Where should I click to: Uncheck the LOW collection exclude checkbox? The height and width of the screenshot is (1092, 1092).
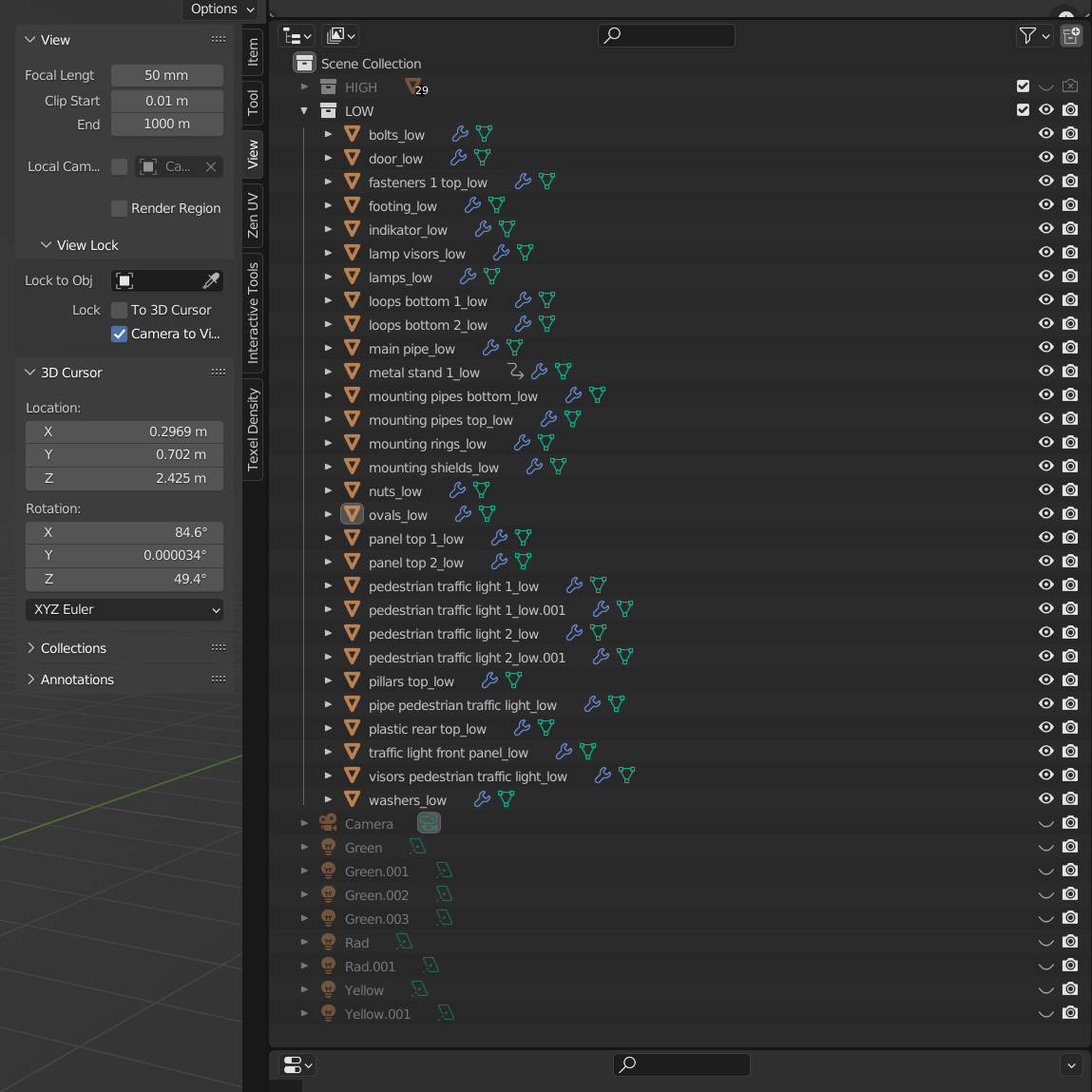pos(1023,110)
